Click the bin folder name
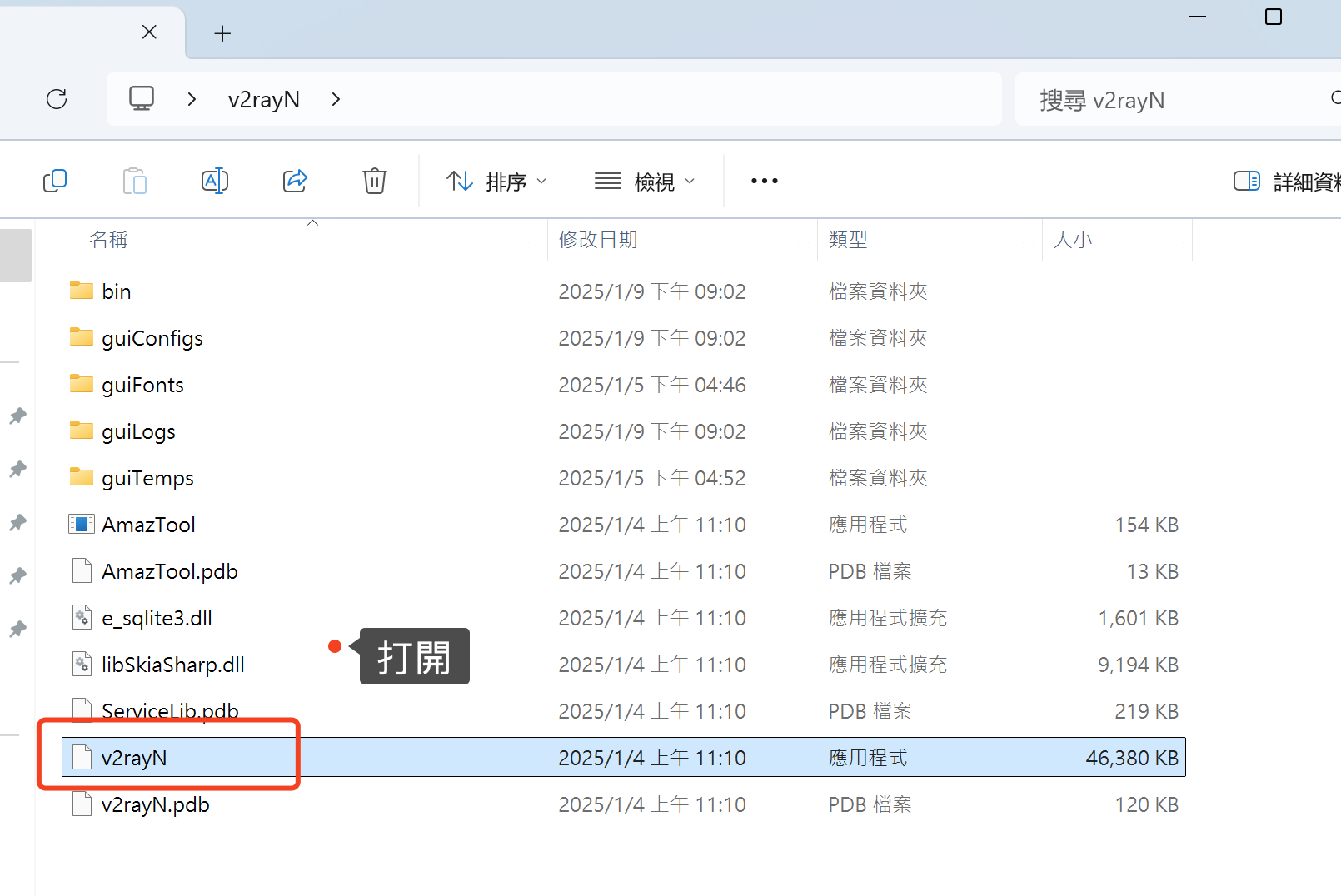 pyautogui.click(x=117, y=291)
